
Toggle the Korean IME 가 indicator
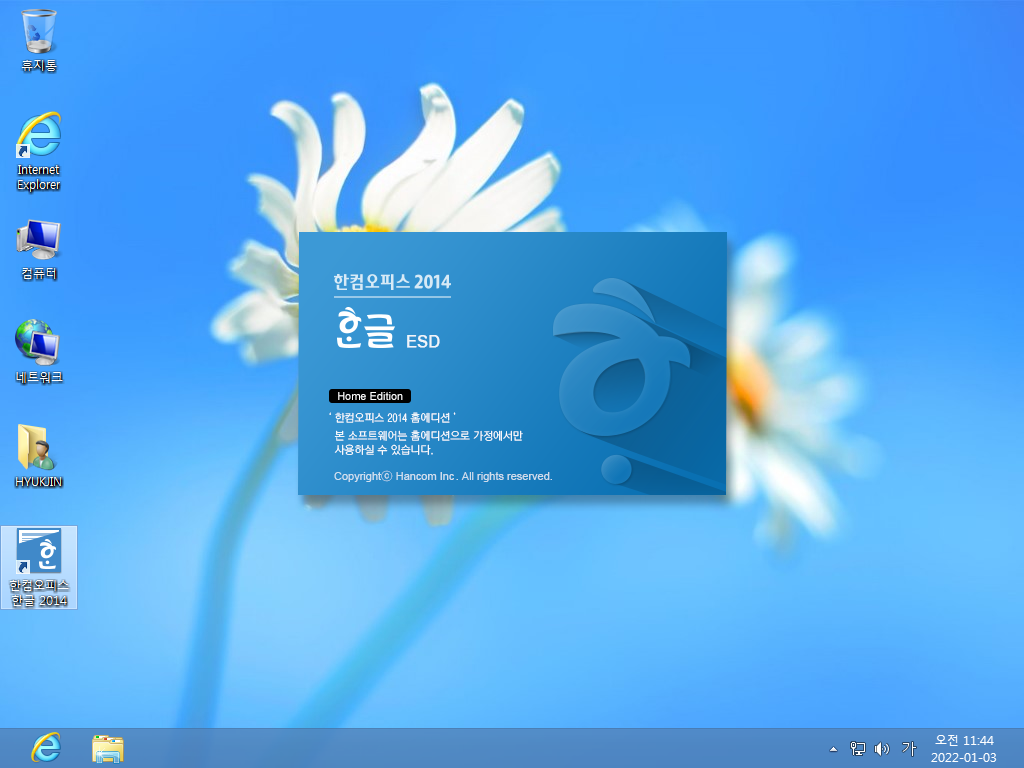(908, 748)
